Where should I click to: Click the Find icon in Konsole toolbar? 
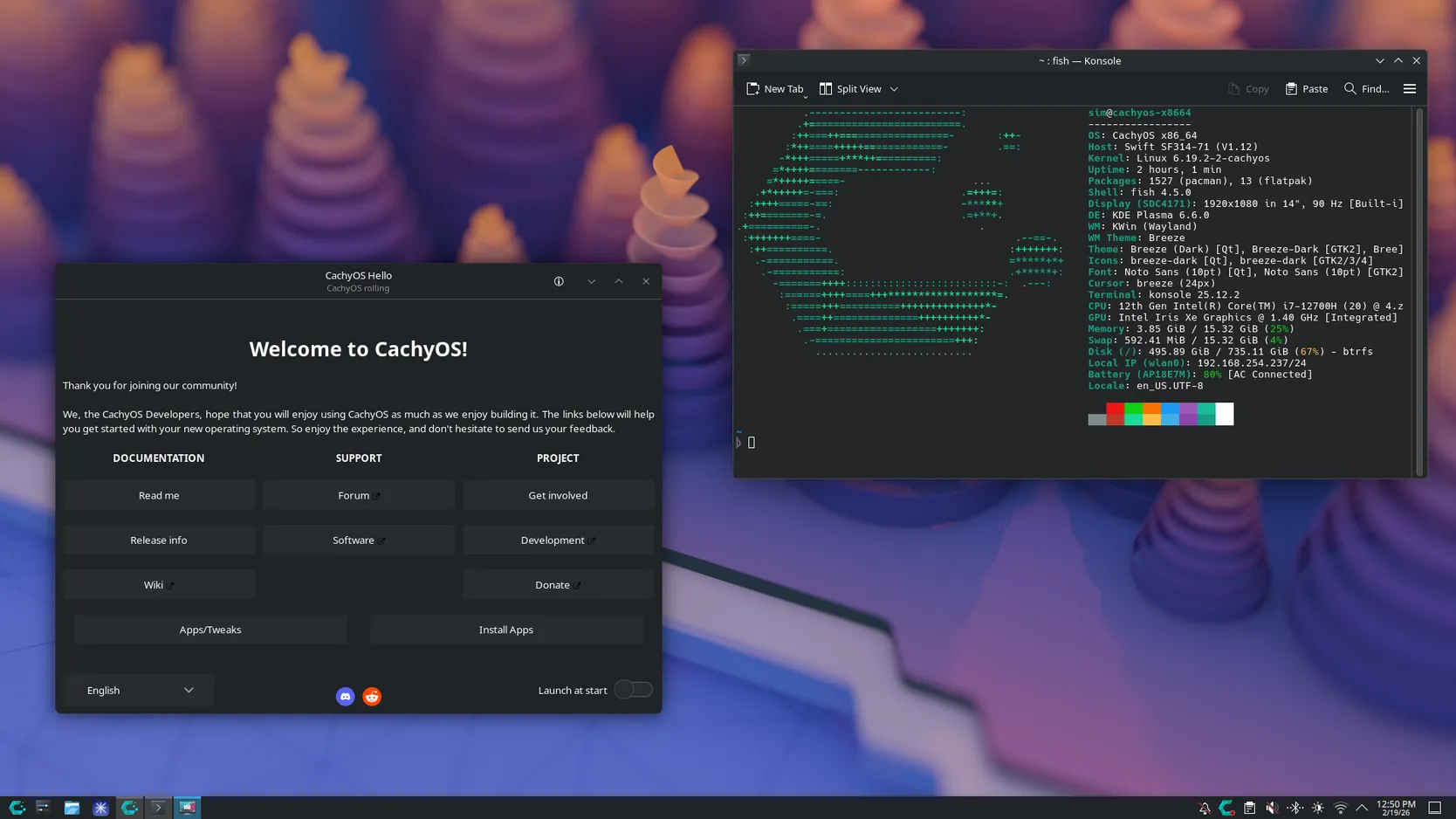[x=1352, y=88]
